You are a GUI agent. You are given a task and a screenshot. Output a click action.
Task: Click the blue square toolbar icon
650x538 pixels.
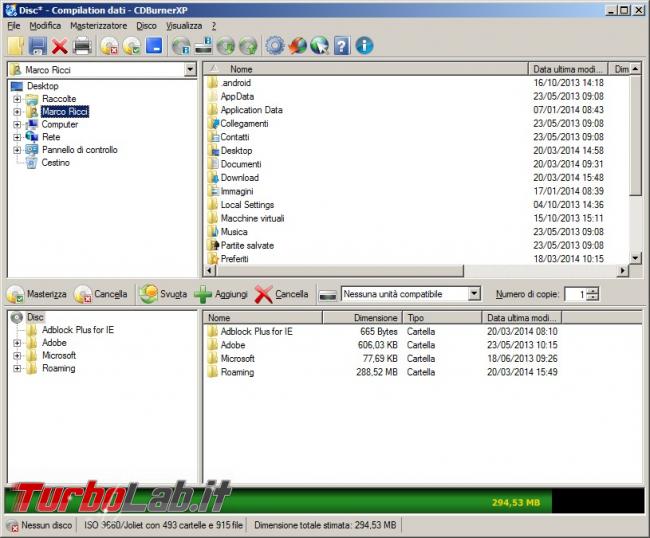click(x=154, y=46)
